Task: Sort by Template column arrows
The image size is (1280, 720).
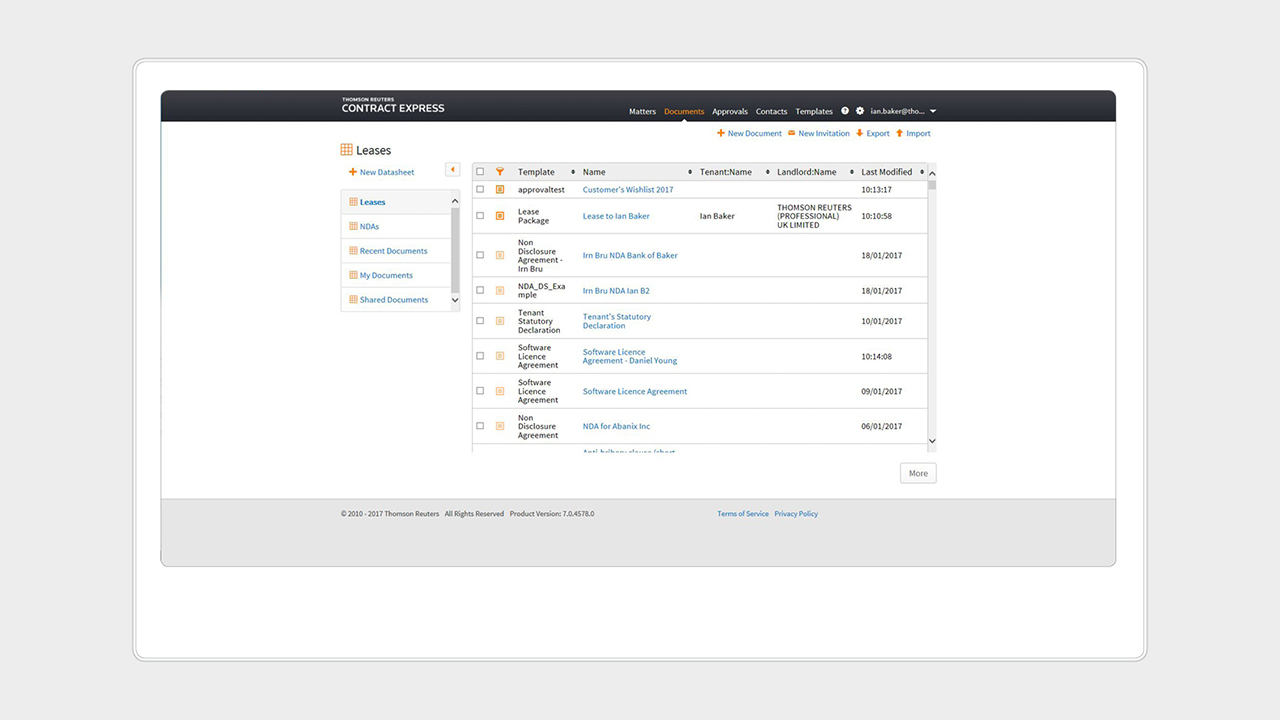Action: (x=573, y=172)
